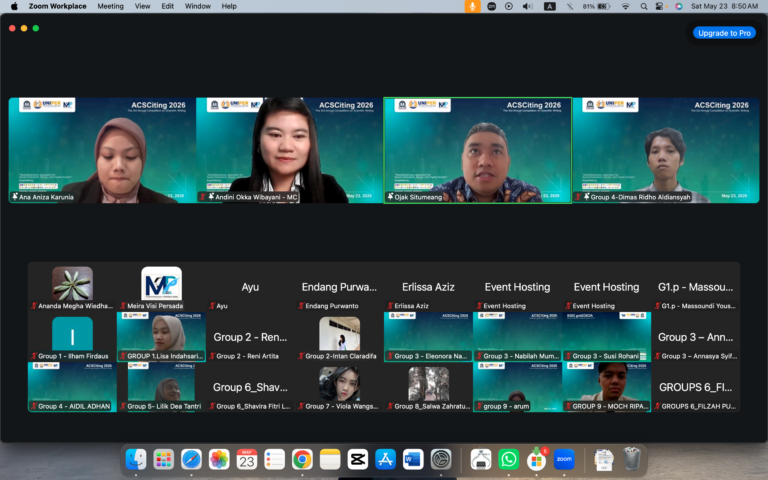The width and height of the screenshot is (768, 480).
Task: Select Group 4-Dimas Ridho Aldiansyah video tile
Action: 666,150
